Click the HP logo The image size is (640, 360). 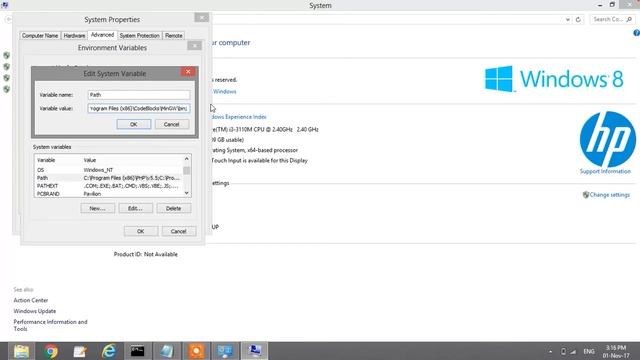click(607, 139)
